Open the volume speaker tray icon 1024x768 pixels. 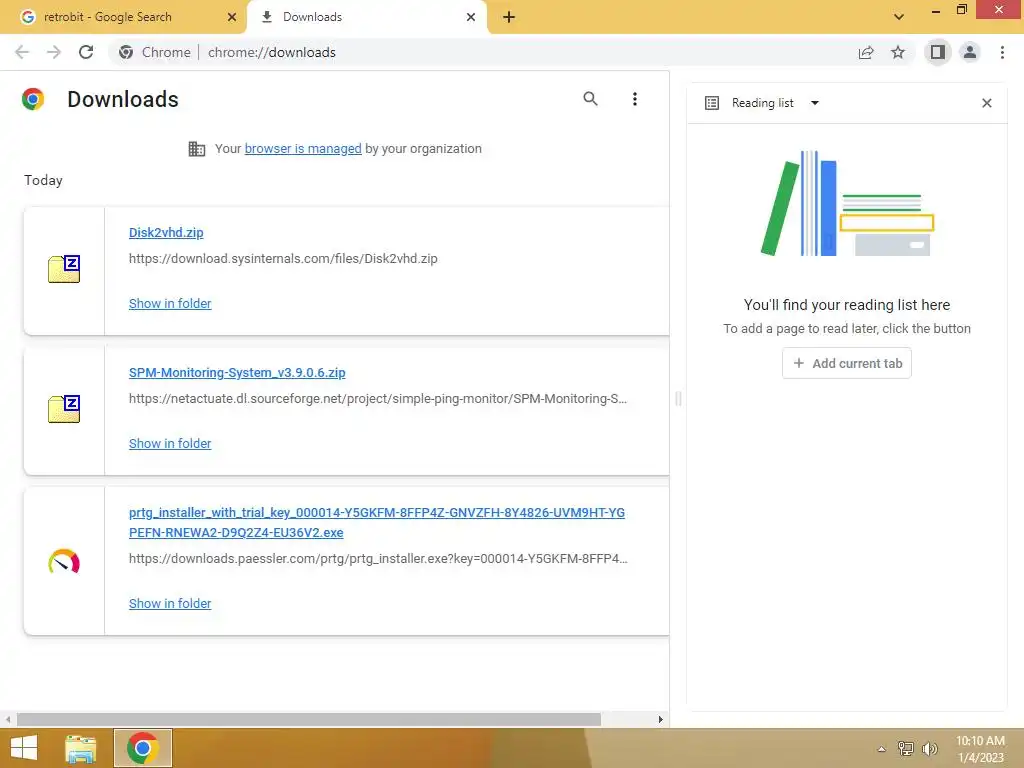click(929, 748)
